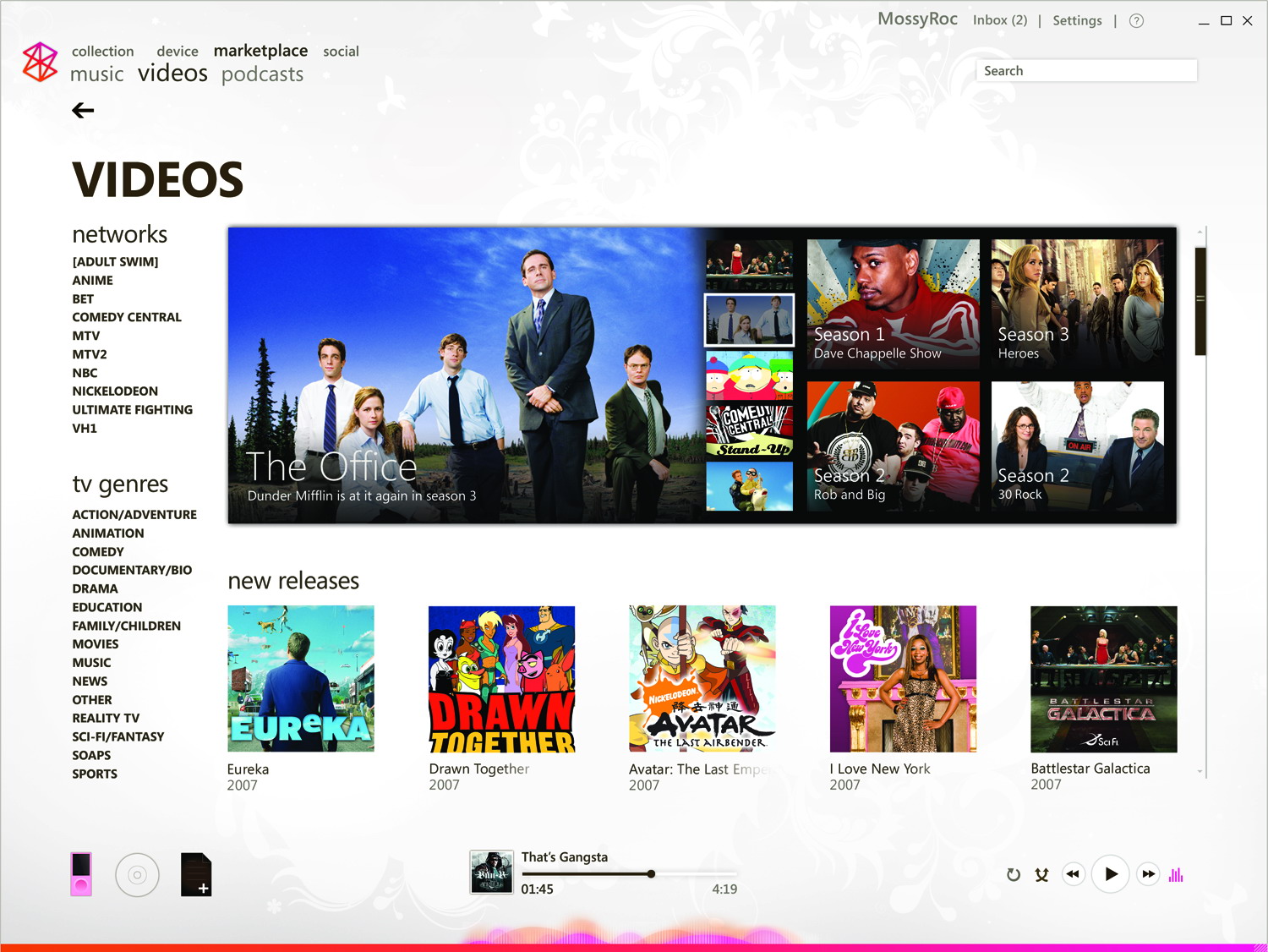Screen dimensions: 1268x952
Task: Open the ANIMATION genre
Action: click(x=108, y=533)
